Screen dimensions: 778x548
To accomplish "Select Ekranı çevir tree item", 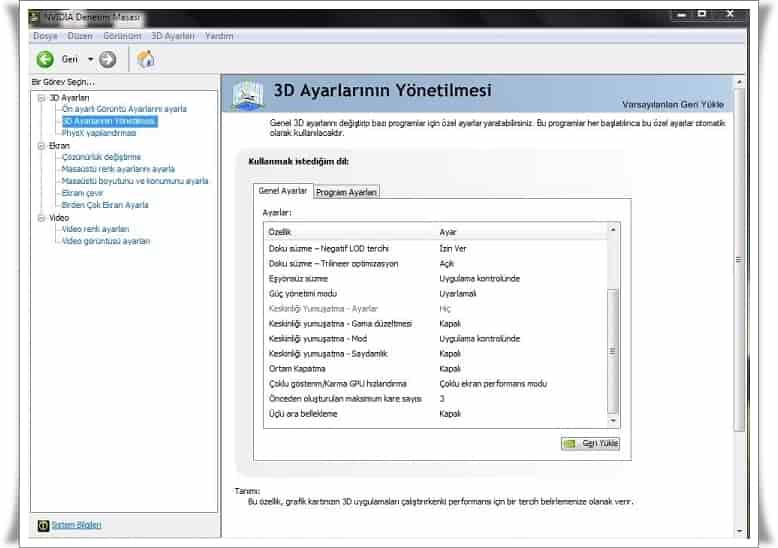I will [x=82, y=193].
